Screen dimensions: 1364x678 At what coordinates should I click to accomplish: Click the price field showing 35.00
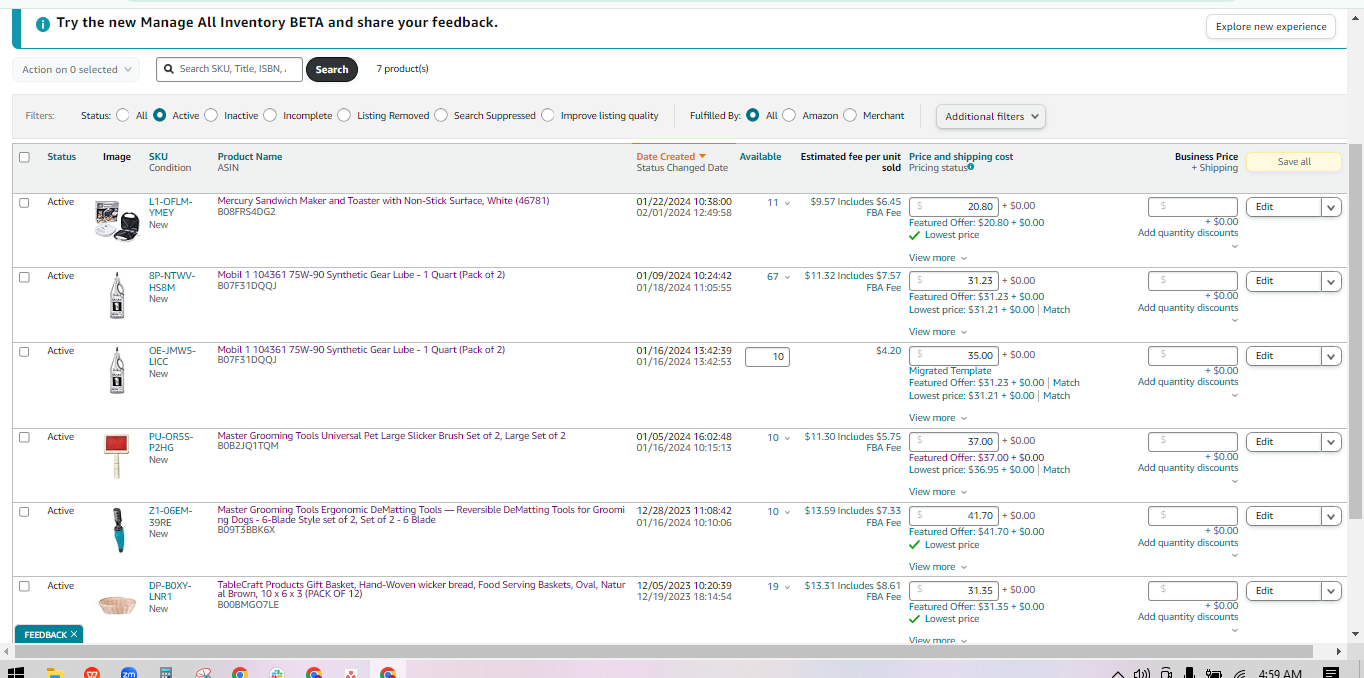[954, 355]
